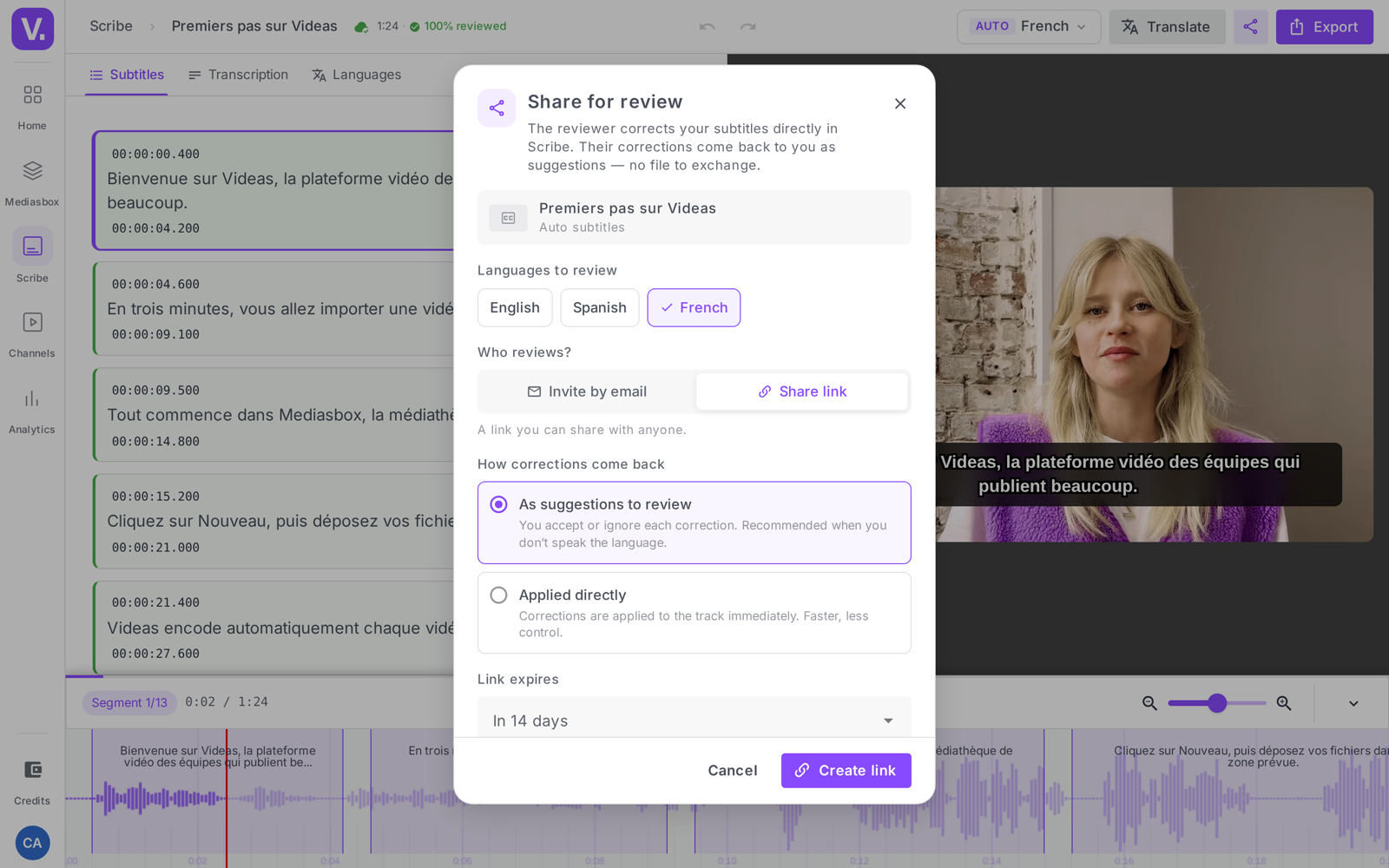Click the Premiers pas sur Videas file card

click(x=694, y=217)
